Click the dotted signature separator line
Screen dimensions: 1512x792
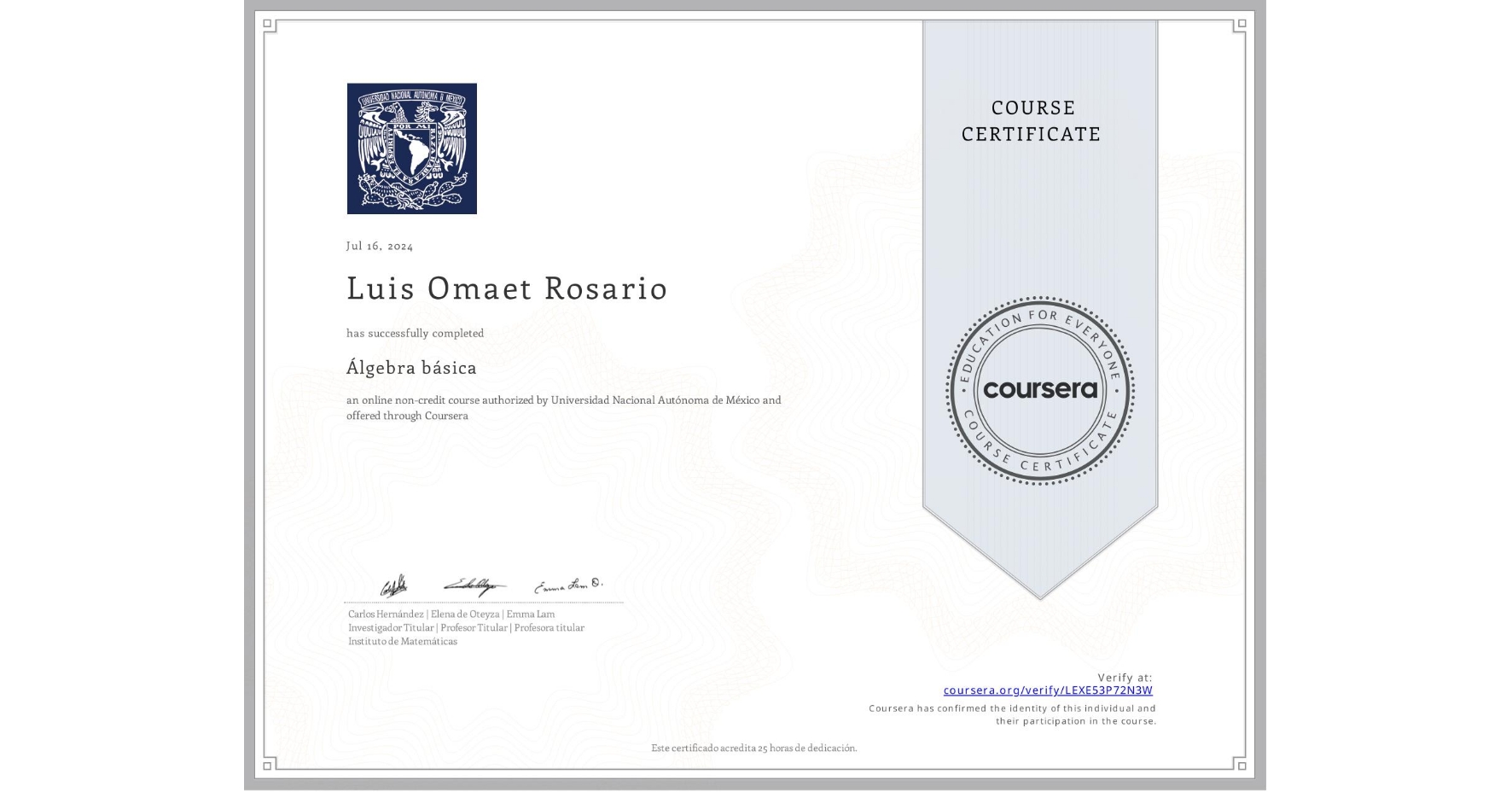click(485, 601)
